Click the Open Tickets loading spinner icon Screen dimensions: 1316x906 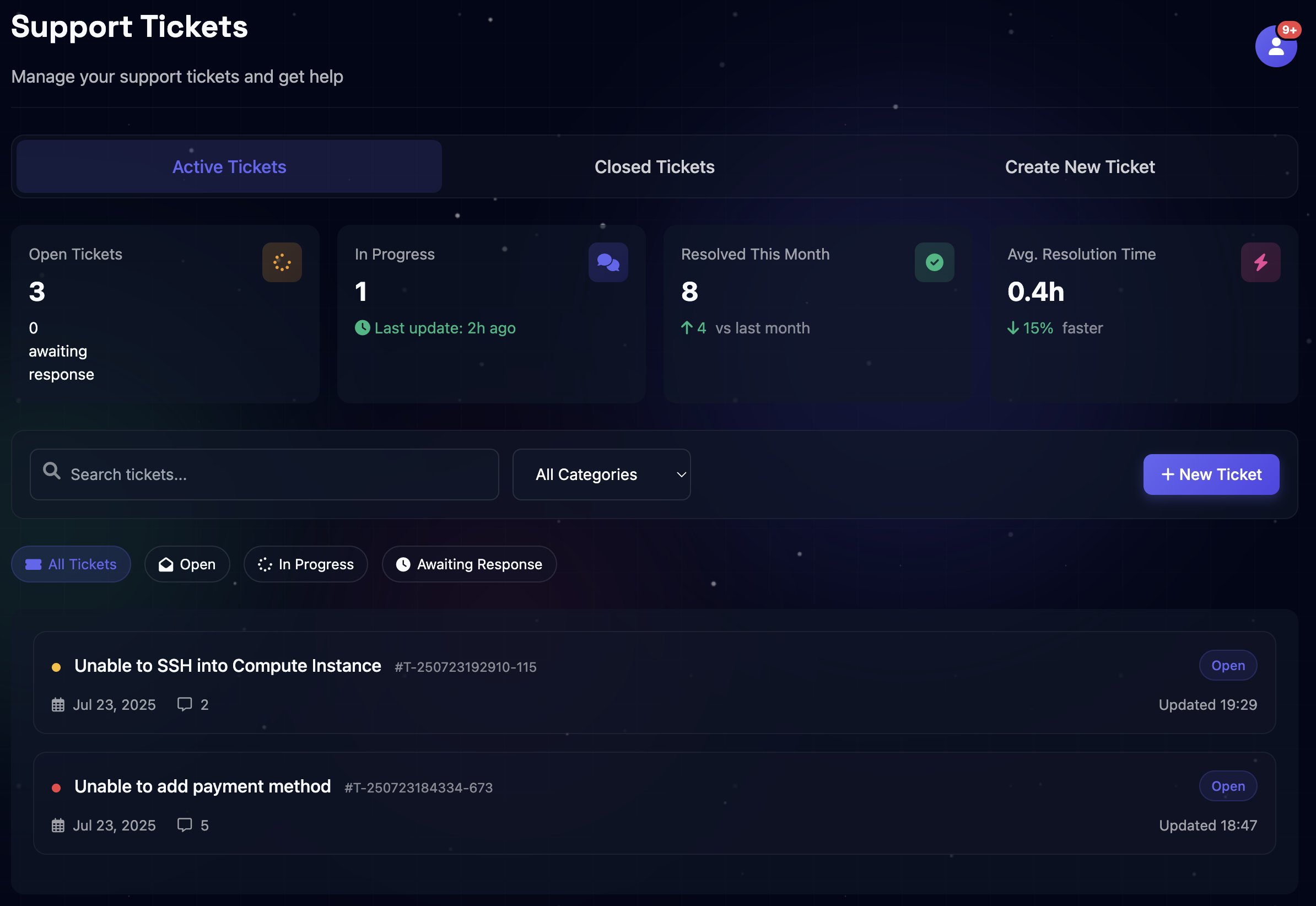click(282, 262)
